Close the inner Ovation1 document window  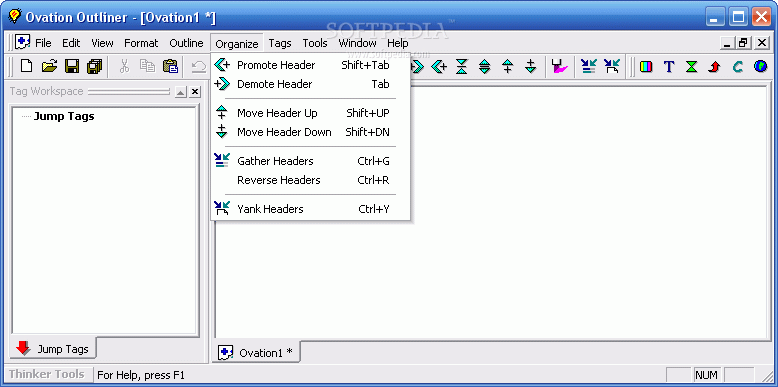tap(762, 43)
